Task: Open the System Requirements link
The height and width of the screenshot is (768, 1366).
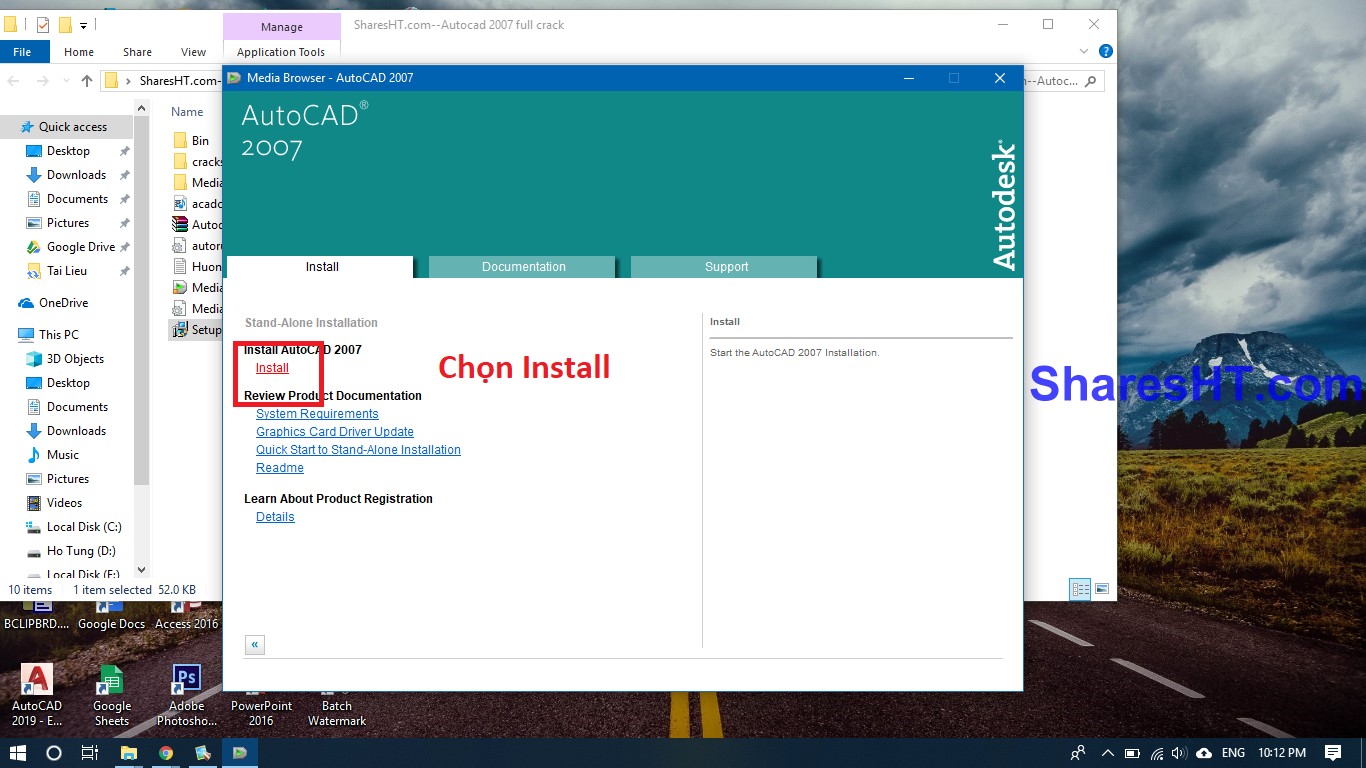Action: [x=317, y=414]
